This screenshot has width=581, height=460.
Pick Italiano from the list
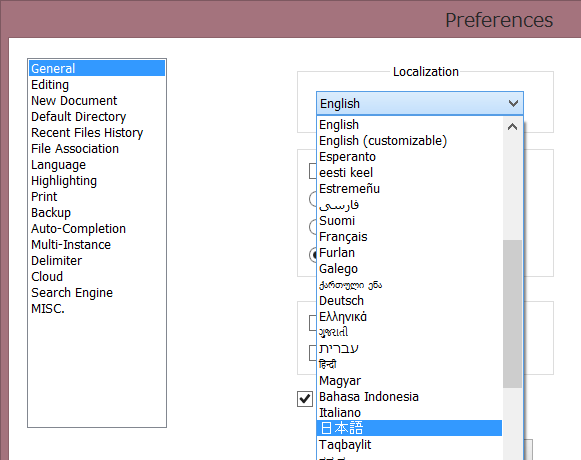(x=410, y=413)
